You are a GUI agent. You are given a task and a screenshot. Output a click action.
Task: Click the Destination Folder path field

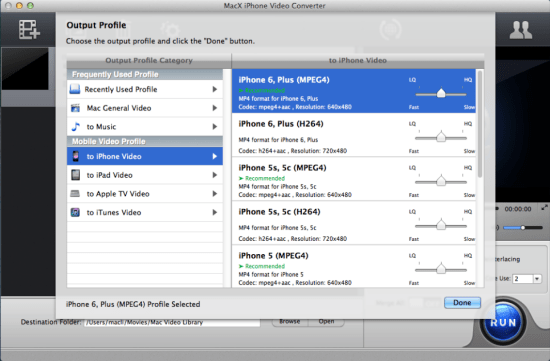[x=172, y=322]
